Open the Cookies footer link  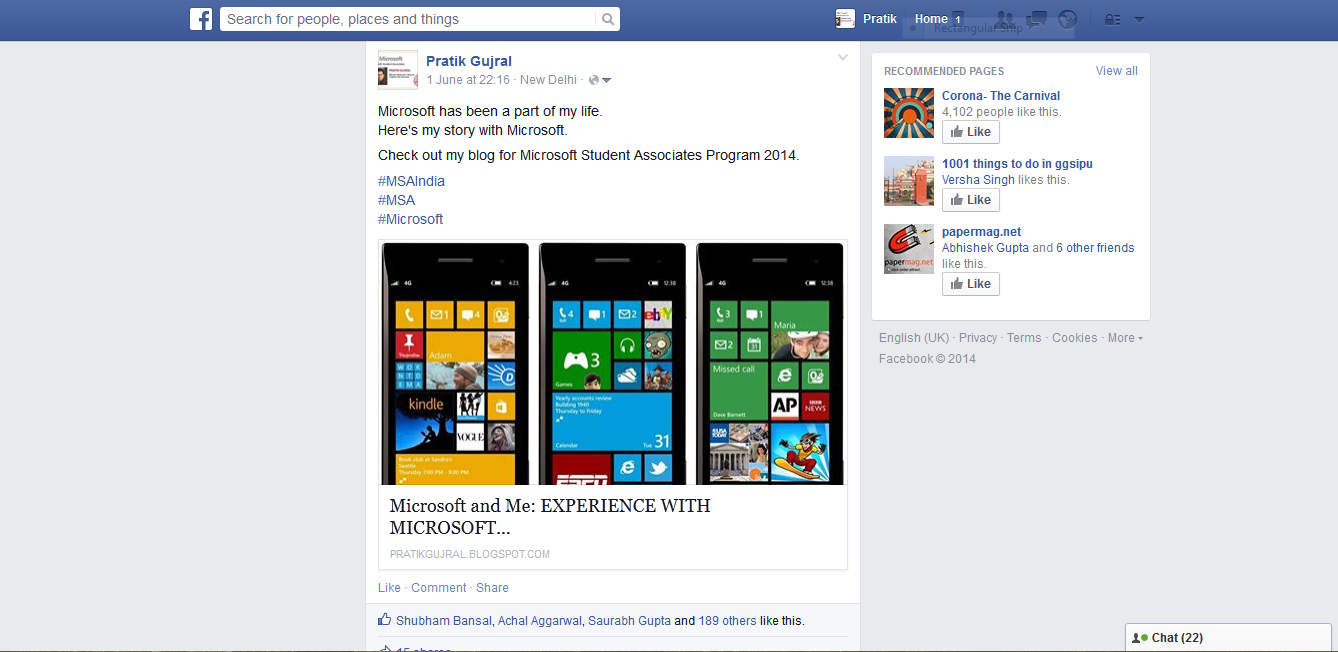(1074, 338)
